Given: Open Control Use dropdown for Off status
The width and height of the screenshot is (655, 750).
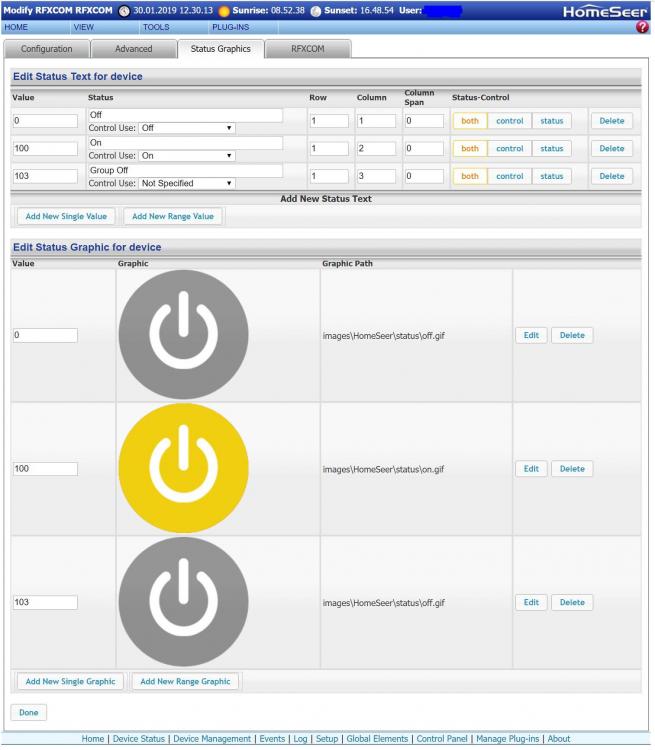Looking at the screenshot, I should pos(187,128).
